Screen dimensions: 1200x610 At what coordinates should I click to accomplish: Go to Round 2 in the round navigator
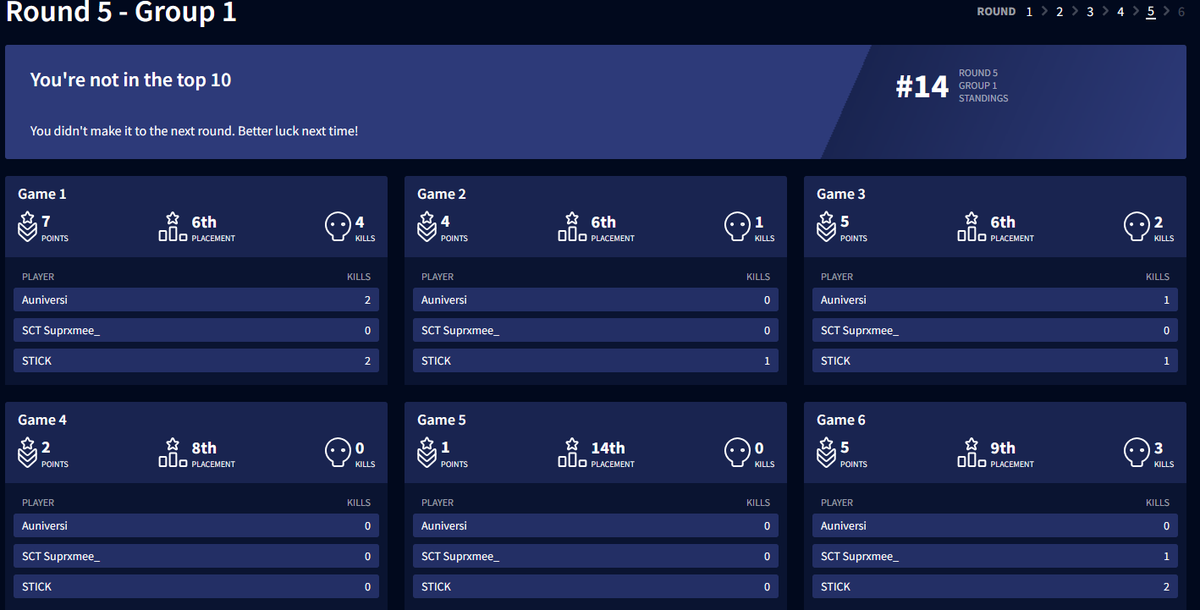[1059, 12]
